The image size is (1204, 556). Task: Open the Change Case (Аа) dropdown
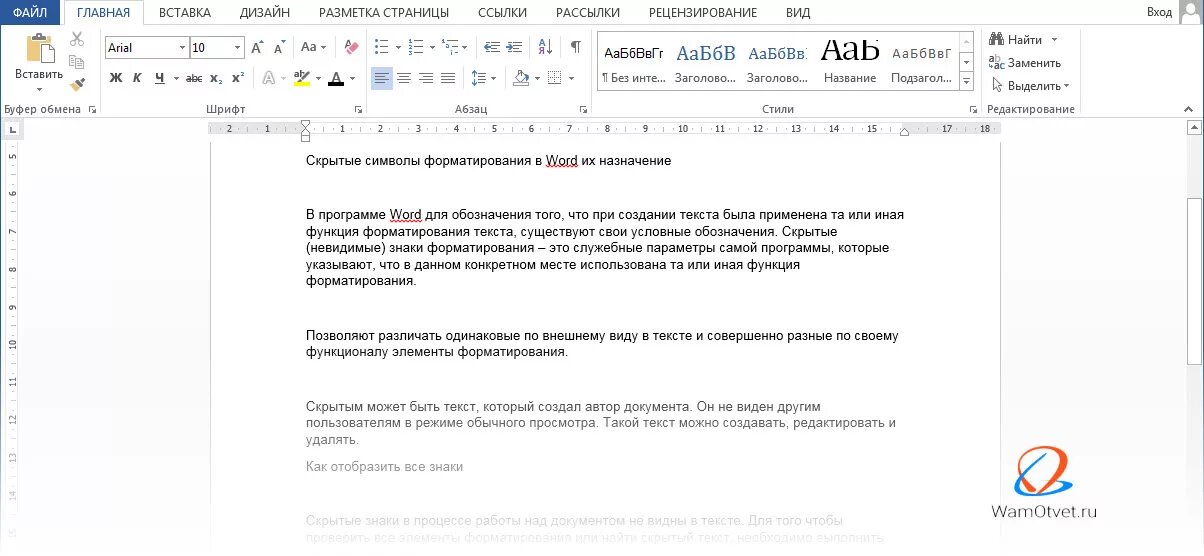[x=313, y=47]
